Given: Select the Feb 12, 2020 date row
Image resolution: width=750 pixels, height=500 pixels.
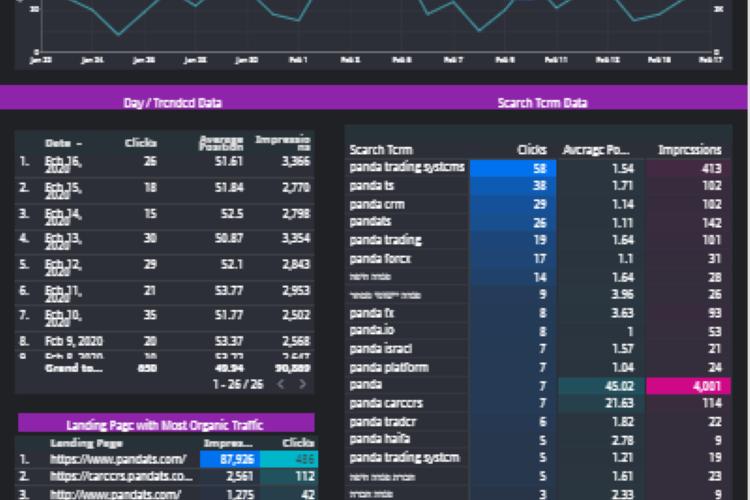Looking at the screenshot, I should tap(165, 267).
